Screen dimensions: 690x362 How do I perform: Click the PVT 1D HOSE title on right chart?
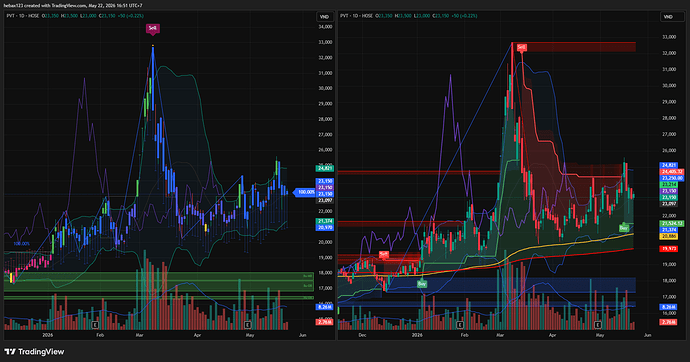(356, 16)
